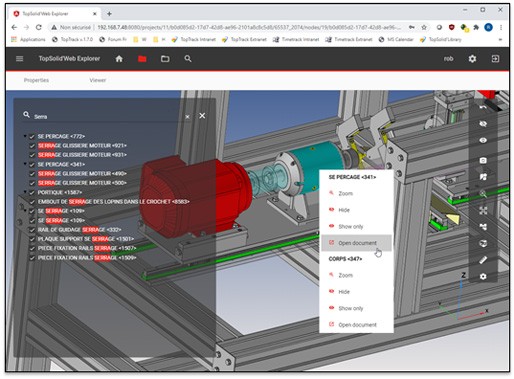514x379 pixels.
Task: Log out using the exit icon
Action: 495,59
